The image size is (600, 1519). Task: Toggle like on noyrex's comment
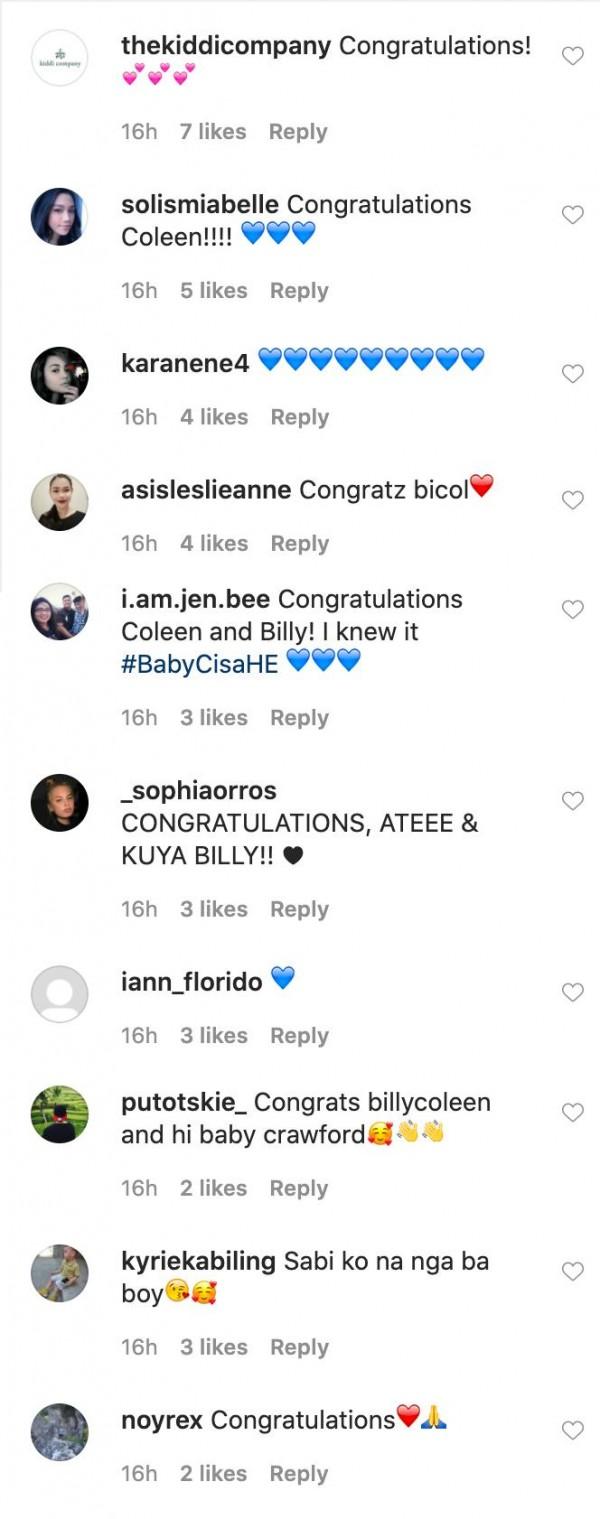[x=572, y=1431]
